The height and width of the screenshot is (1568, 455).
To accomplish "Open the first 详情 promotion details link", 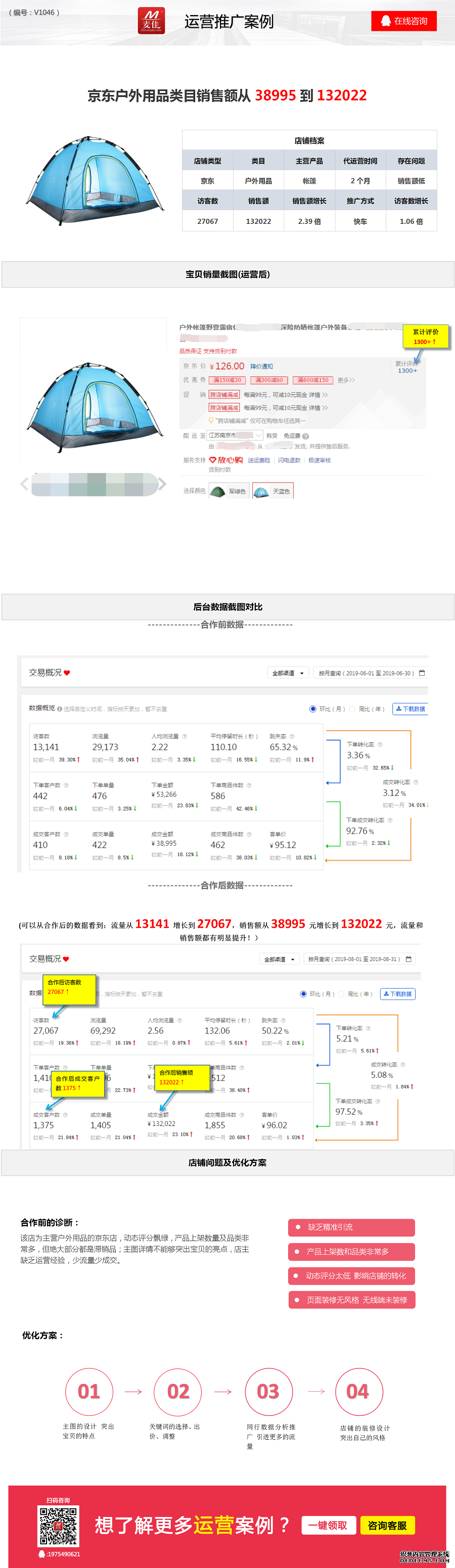I will pos(318,395).
